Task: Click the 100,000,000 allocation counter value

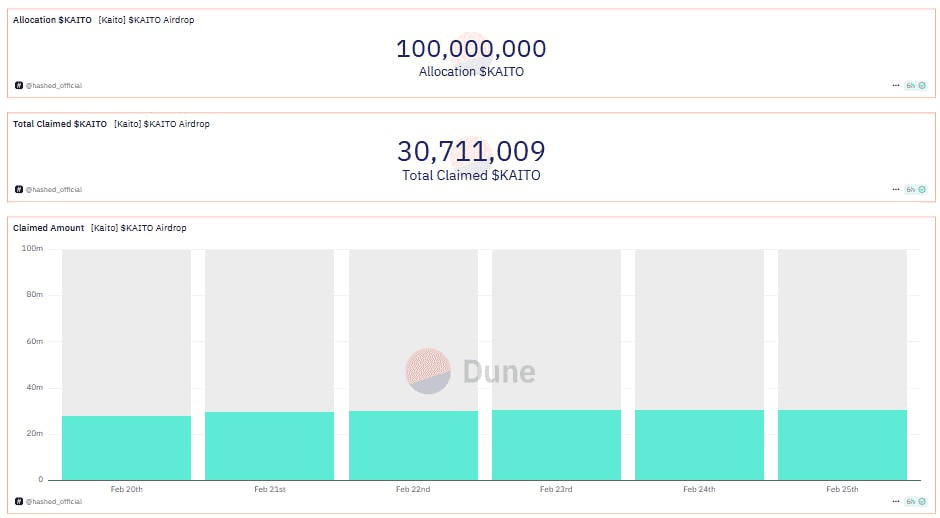Action: (471, 48)
